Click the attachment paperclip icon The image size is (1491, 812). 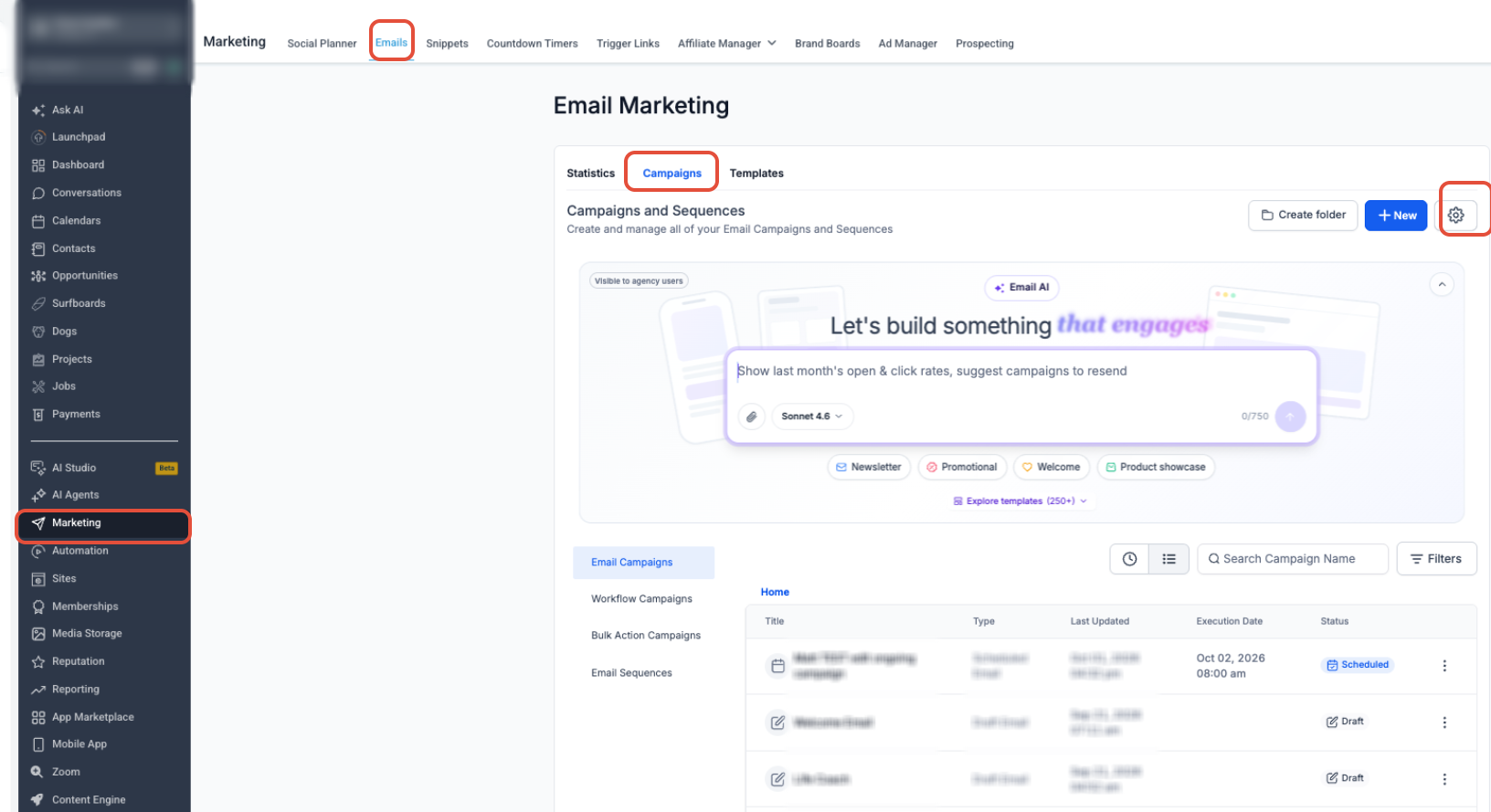tap(751, 417)
